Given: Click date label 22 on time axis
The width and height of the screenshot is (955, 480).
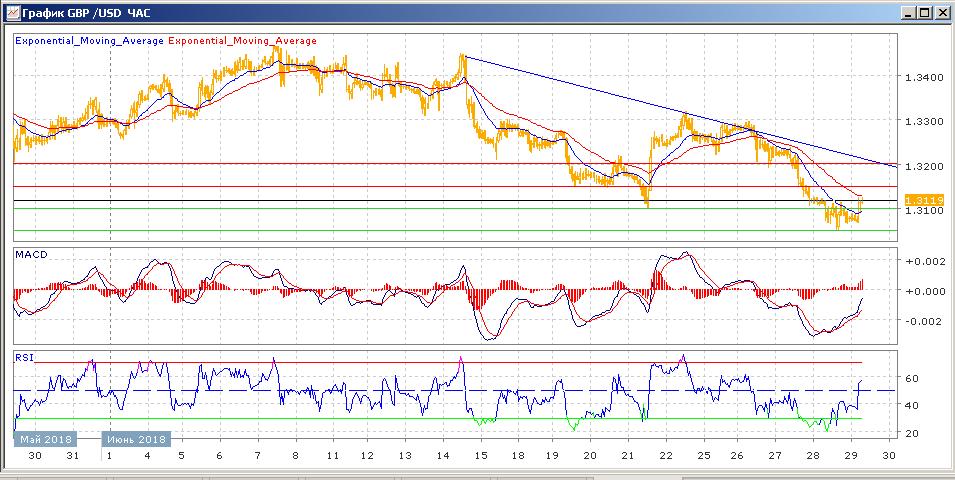Looking at the screenshot, I should [666, 456].
